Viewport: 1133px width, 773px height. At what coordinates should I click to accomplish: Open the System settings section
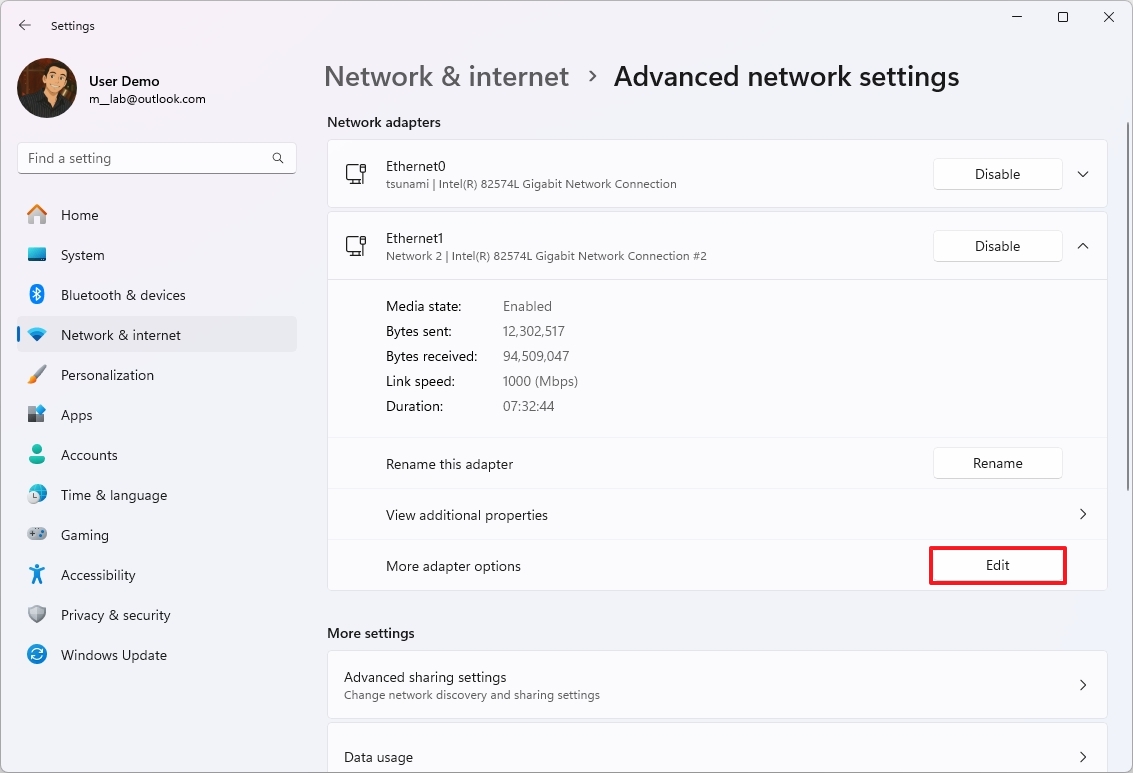pos(82,255)
